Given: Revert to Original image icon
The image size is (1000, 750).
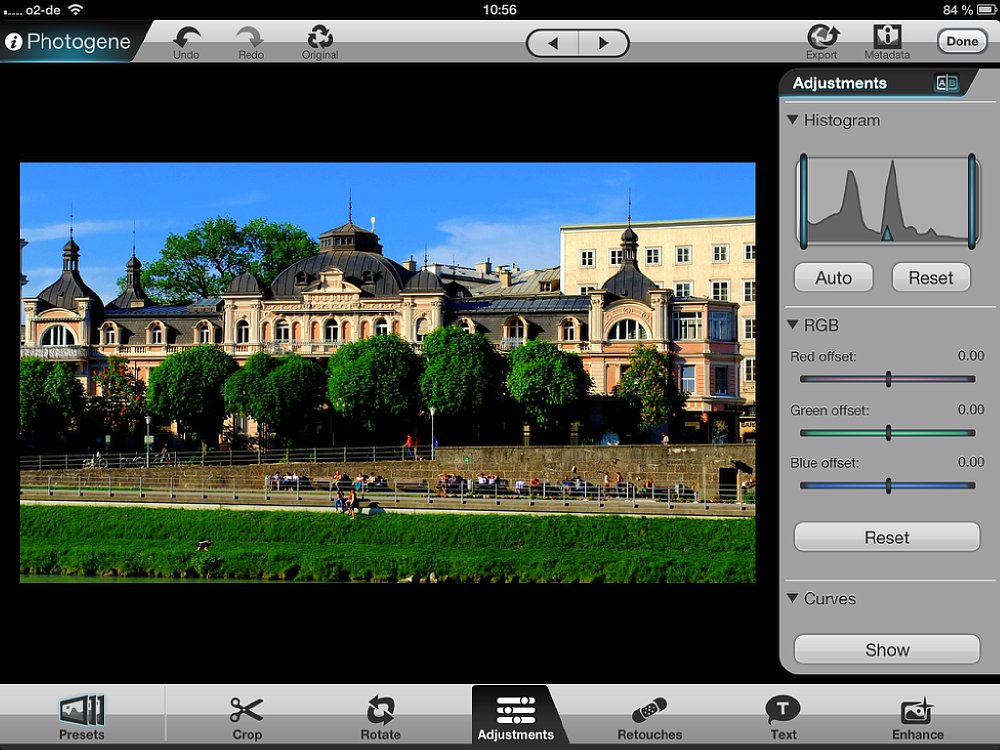Looking at the screenshot, I should (320, 38).
